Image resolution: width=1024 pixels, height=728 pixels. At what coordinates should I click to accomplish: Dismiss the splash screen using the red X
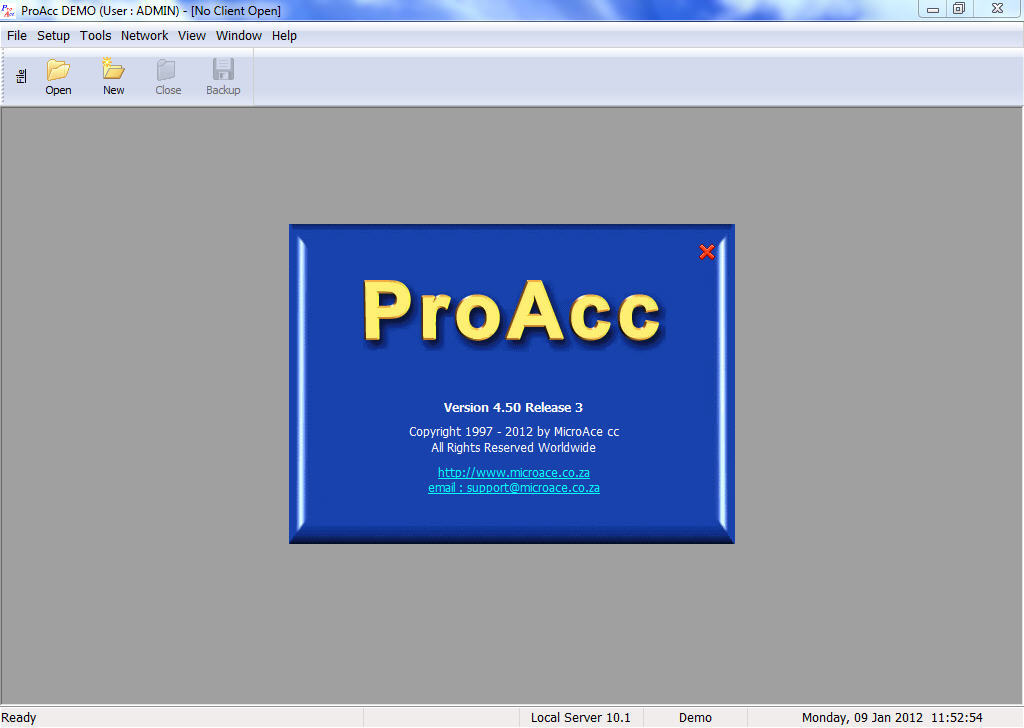pos(707,252)
